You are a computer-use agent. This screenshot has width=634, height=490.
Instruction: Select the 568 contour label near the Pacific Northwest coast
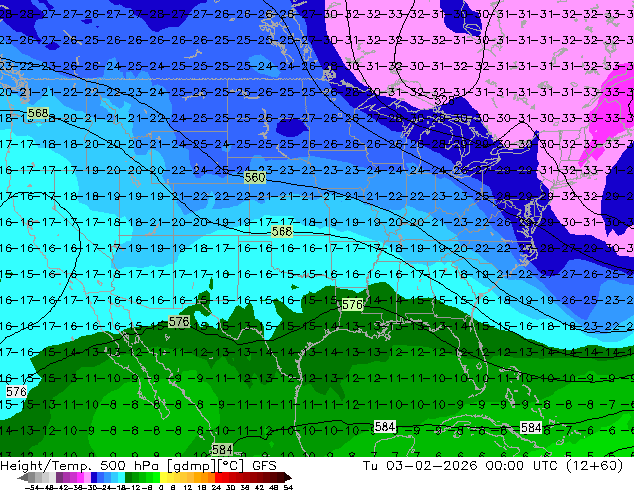click(x=38, y=113)
